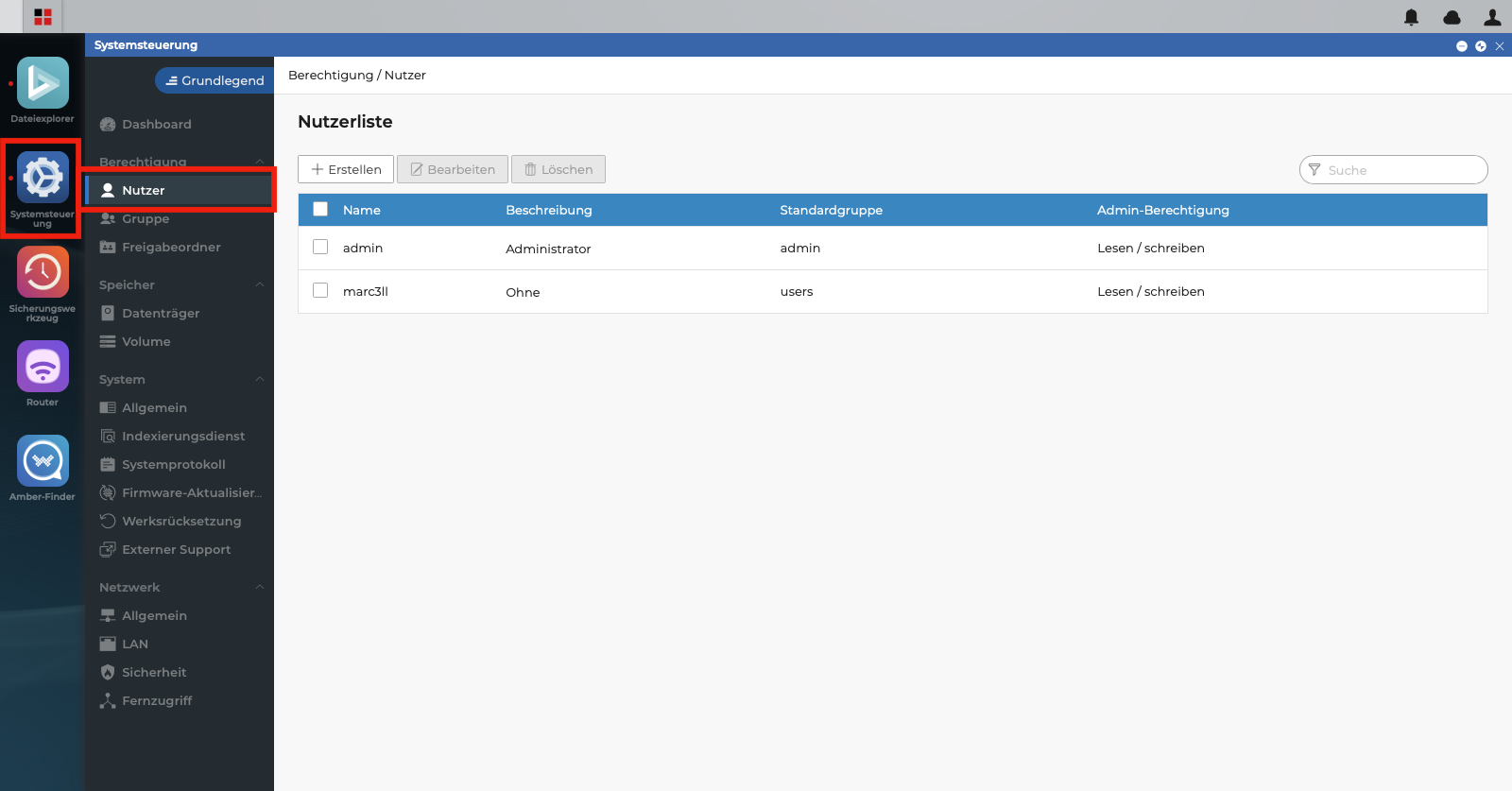Click Erstellen to create user
1512x791 pixels.
(x=346, y=169)
